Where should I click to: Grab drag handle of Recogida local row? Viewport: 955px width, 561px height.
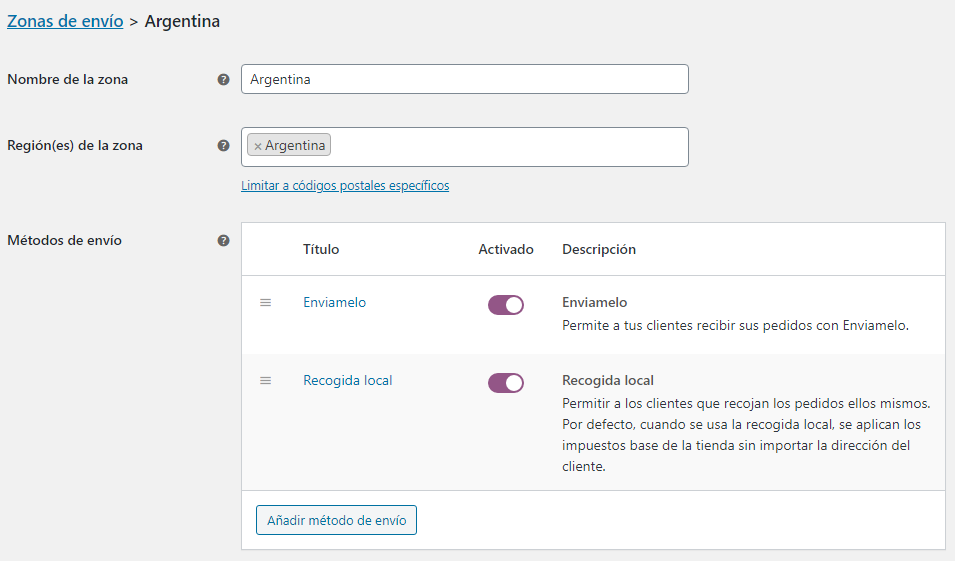266,381
